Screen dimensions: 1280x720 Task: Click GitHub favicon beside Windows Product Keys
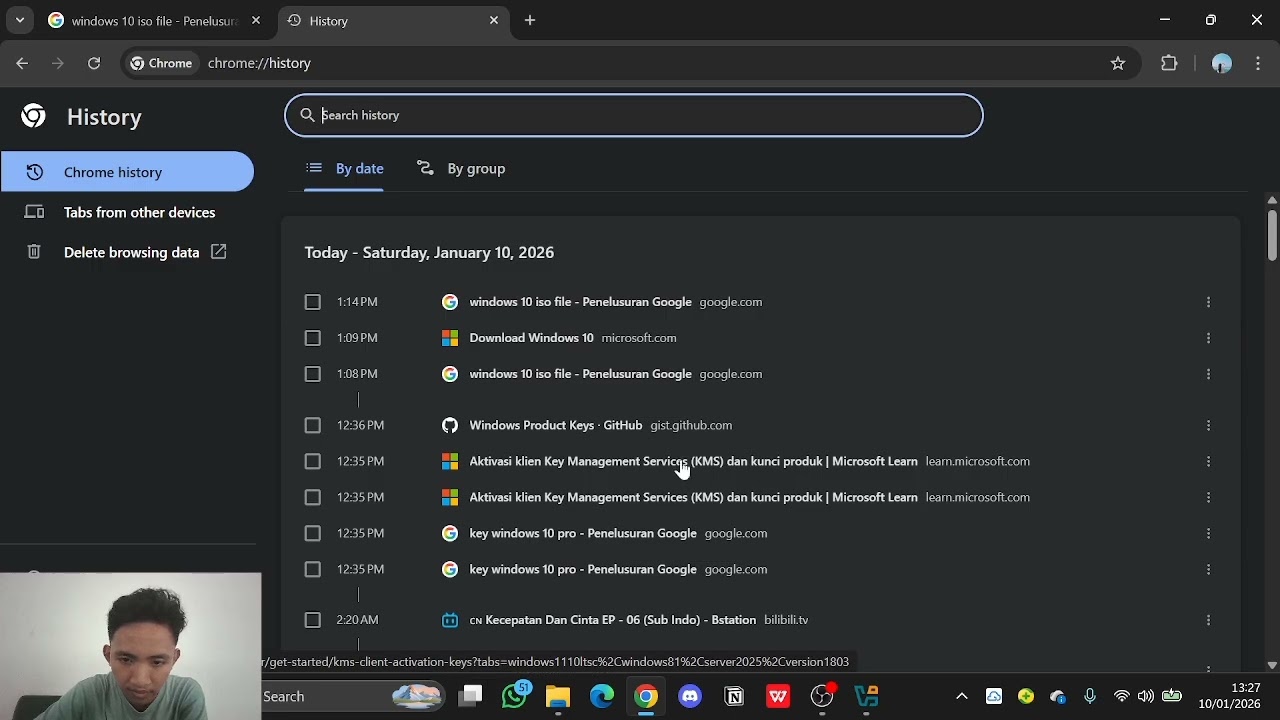coord(450,425)
